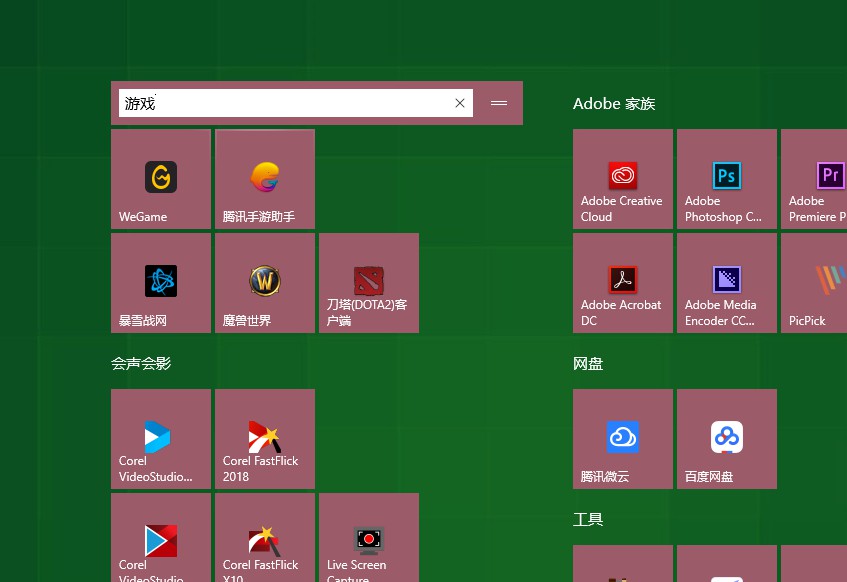847x582 pixels.
Task: Launch the PicPick tile
Action: click(814, 283)
